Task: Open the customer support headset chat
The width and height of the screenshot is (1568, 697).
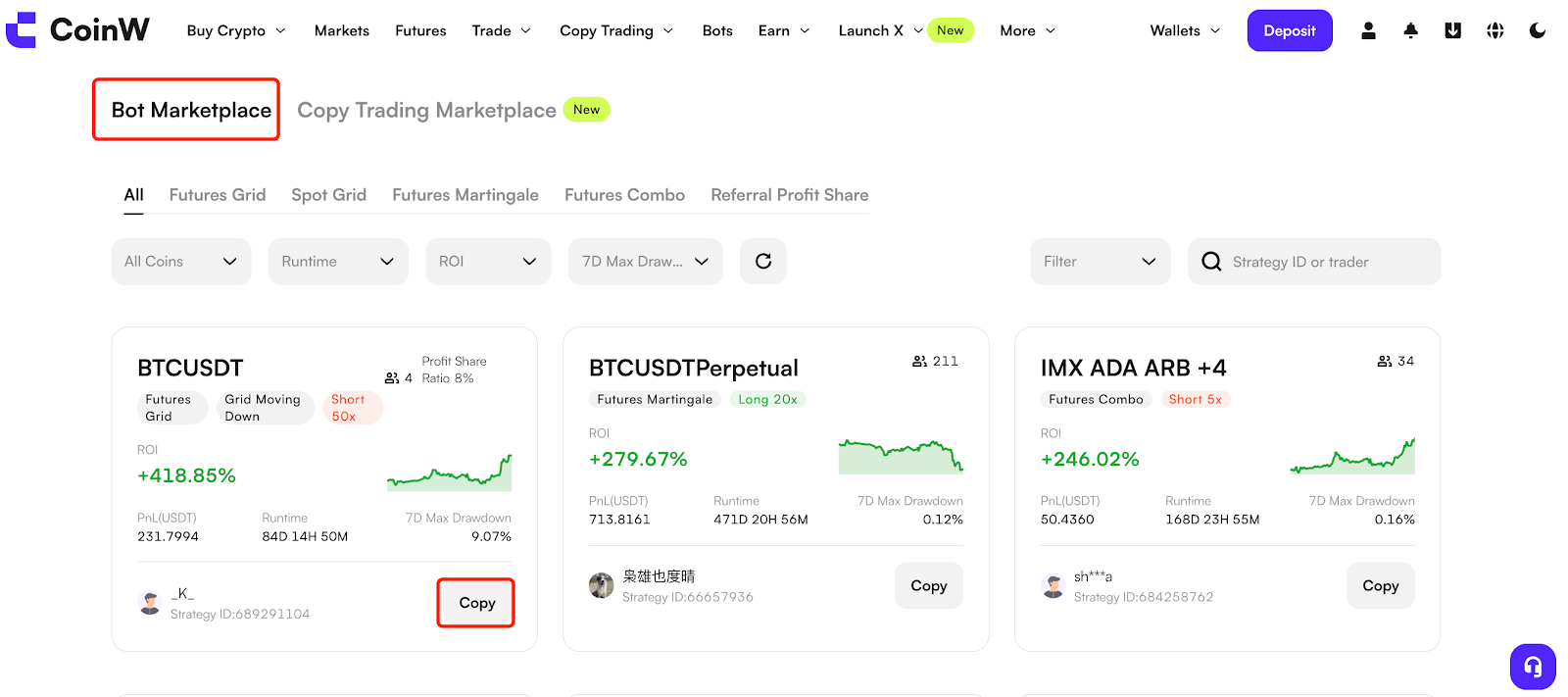Action: tap(1533, 667)
